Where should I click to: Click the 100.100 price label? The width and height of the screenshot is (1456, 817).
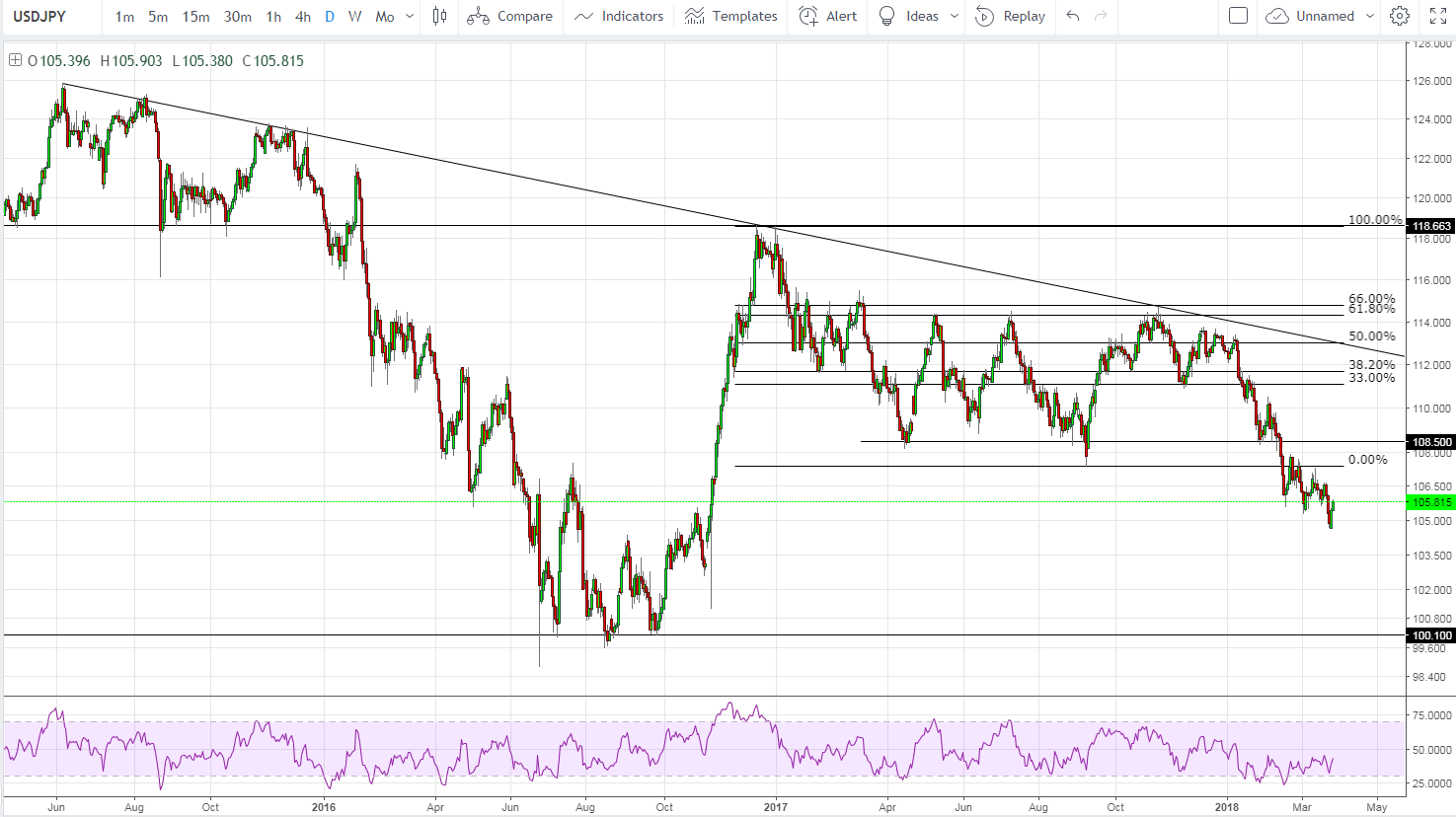(1431, 635)
